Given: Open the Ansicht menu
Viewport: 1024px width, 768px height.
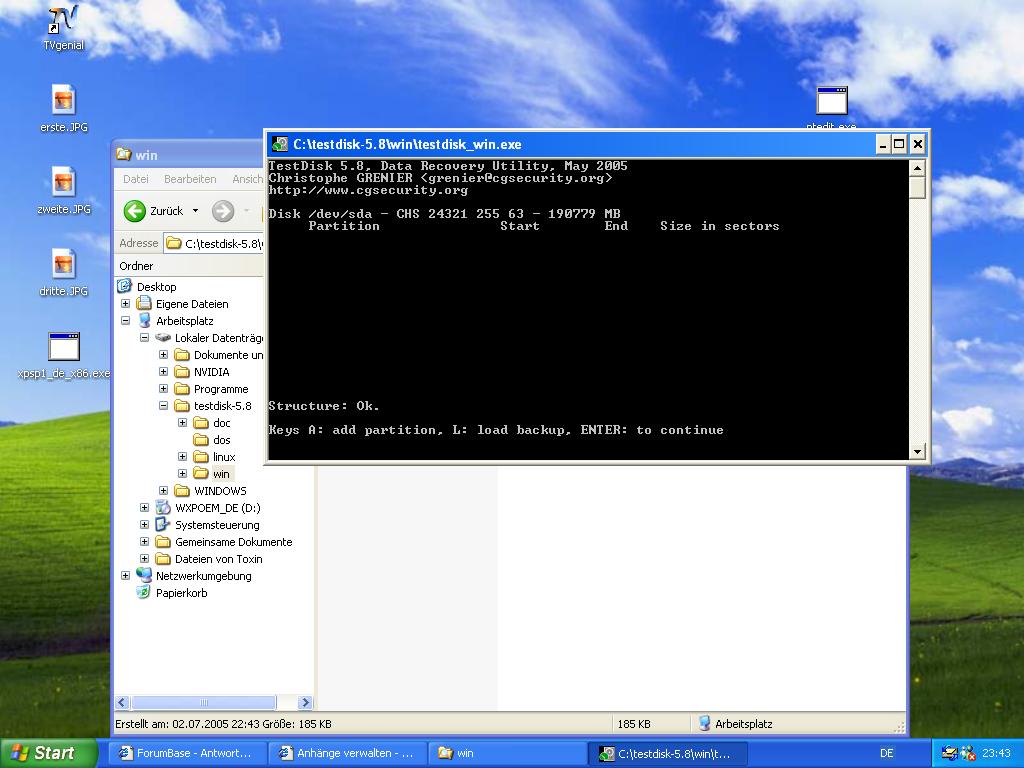Looking at the screenshot, I should pyautogui.click(x=247, y=179).
